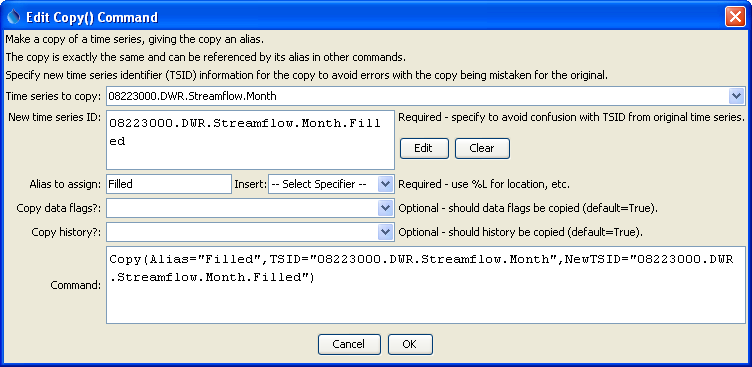752x367 pixels.
Task: Click the Copy data flags arrow icon
Action: tap(386, 208)
